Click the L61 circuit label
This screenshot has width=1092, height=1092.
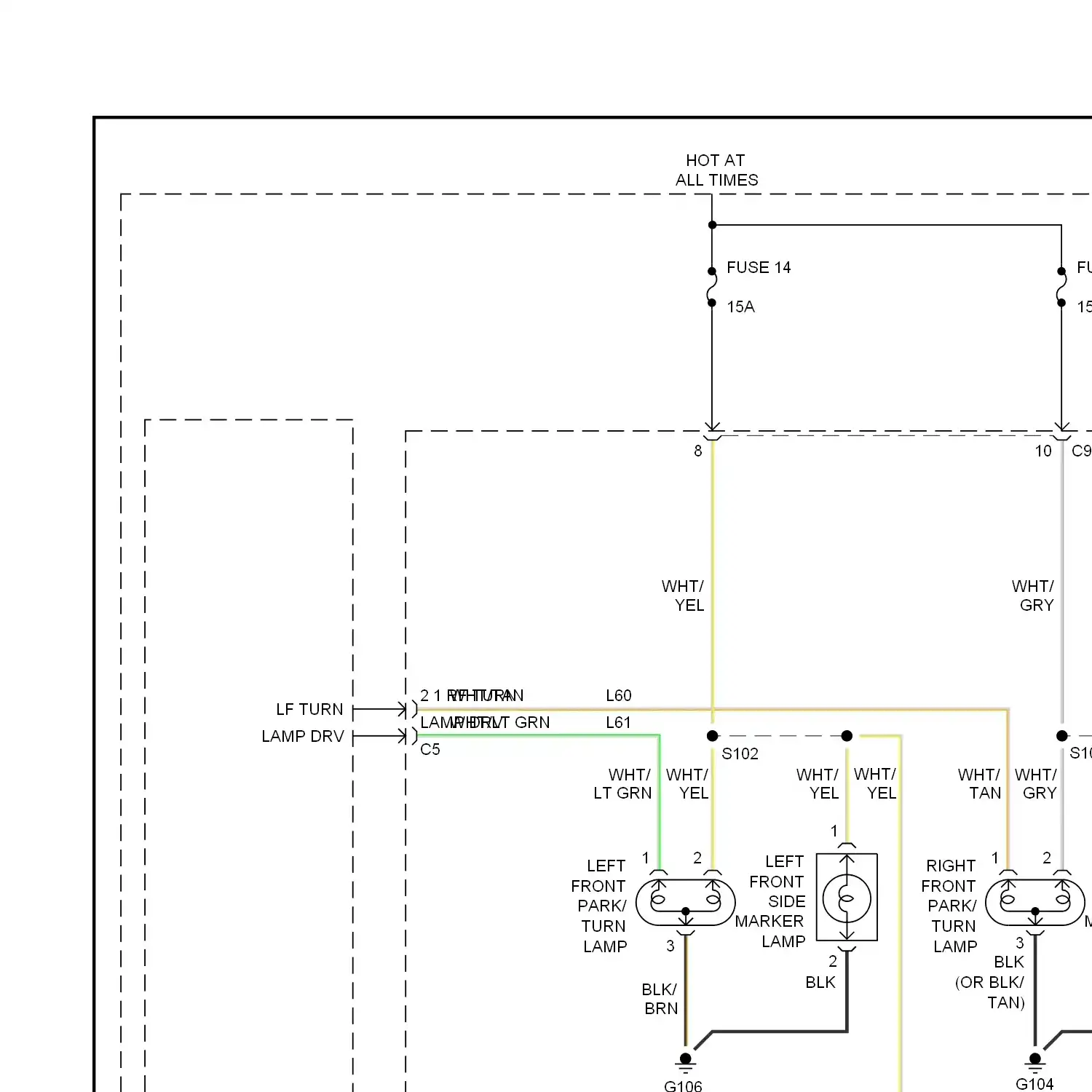point(619,722)
